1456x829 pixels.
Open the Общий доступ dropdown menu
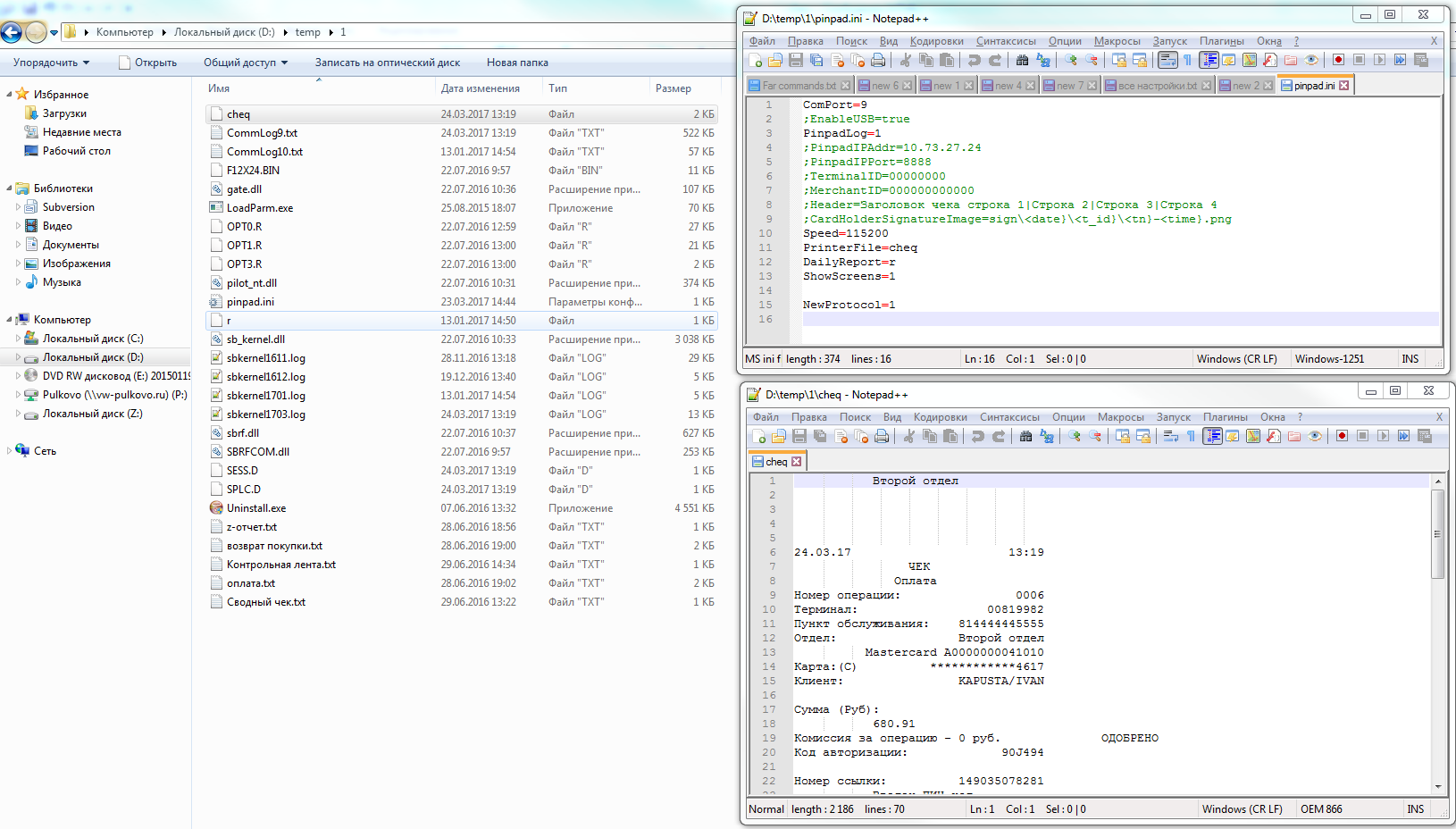coord(246,63)
